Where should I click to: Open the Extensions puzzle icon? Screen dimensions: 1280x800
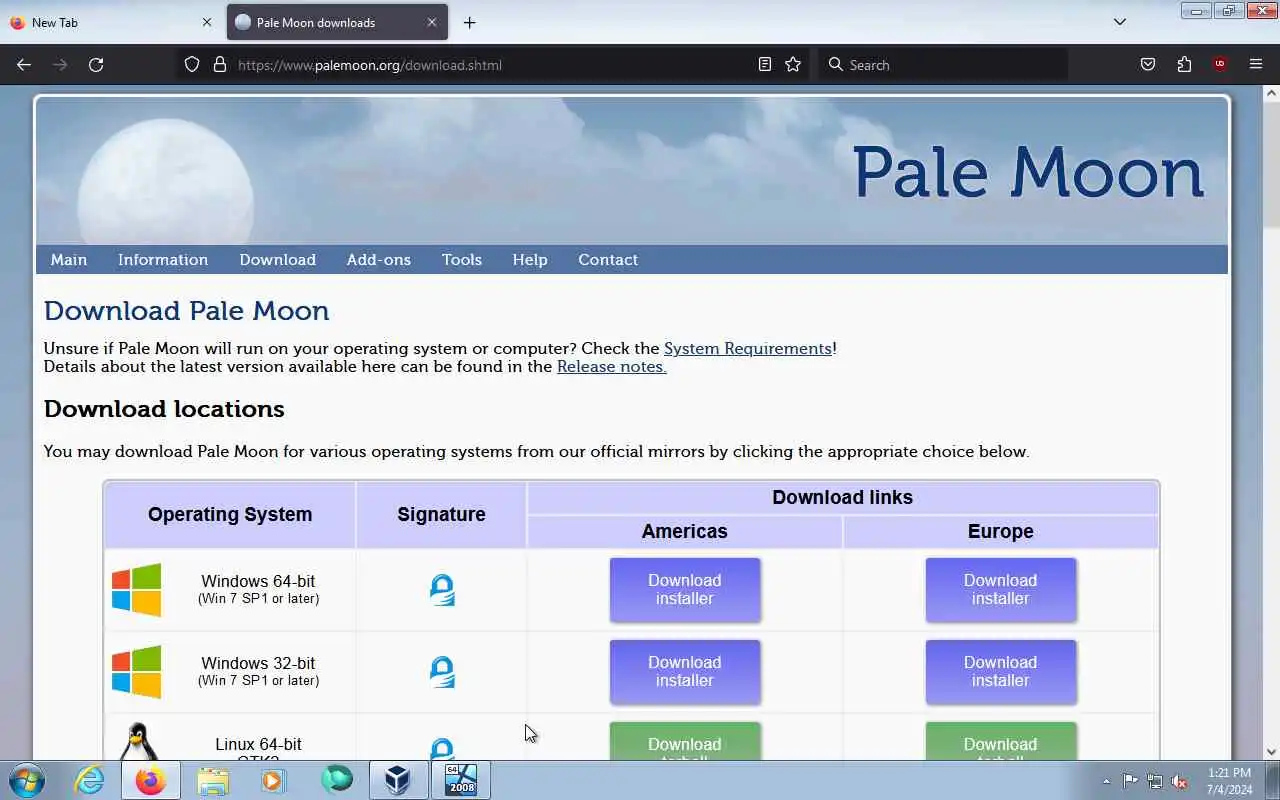click(x=1184, y=65)
